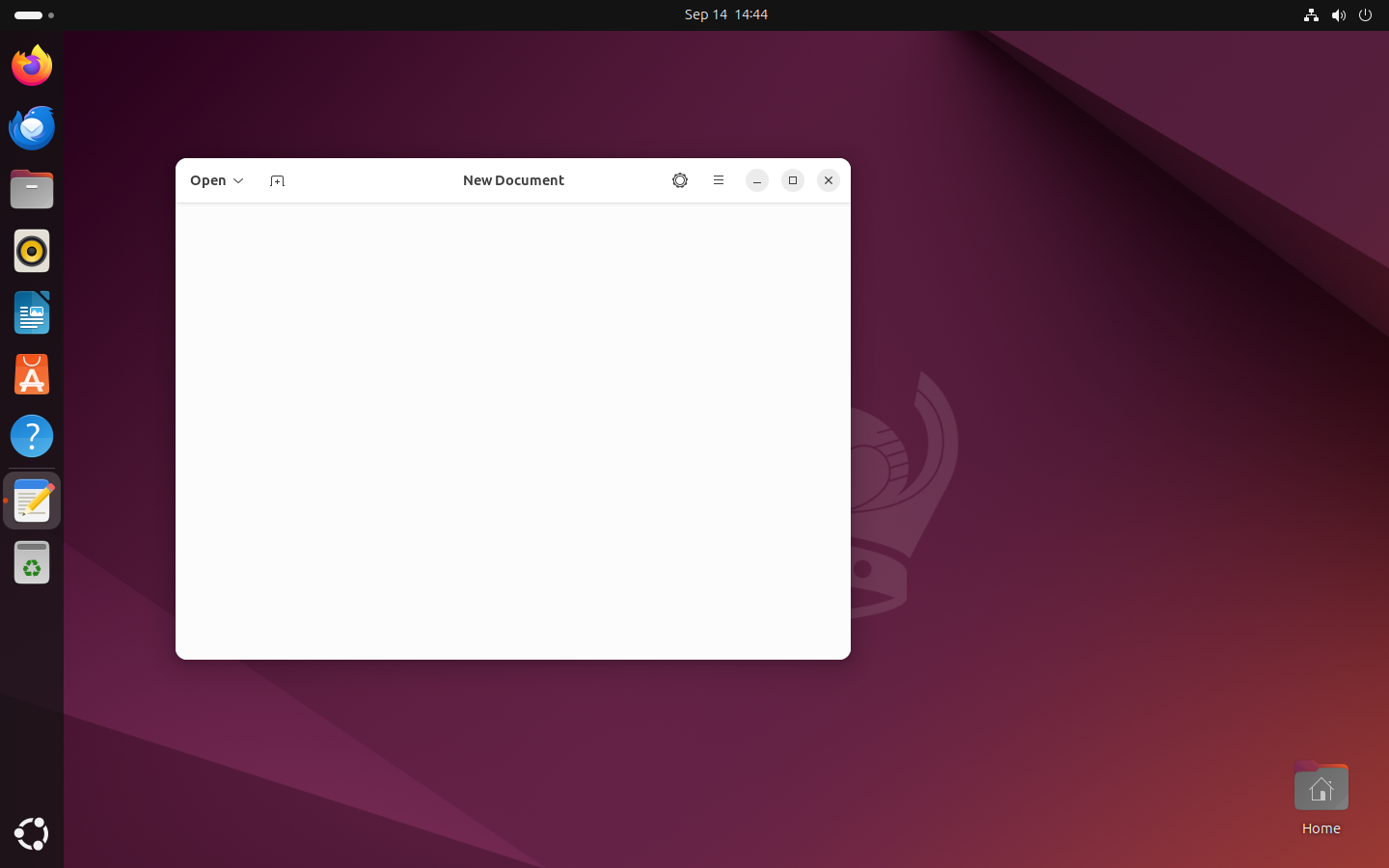The height and width of the screenshot is (868, 1389).
Task: Click the new tab icon
Action: tap(277, 180)
